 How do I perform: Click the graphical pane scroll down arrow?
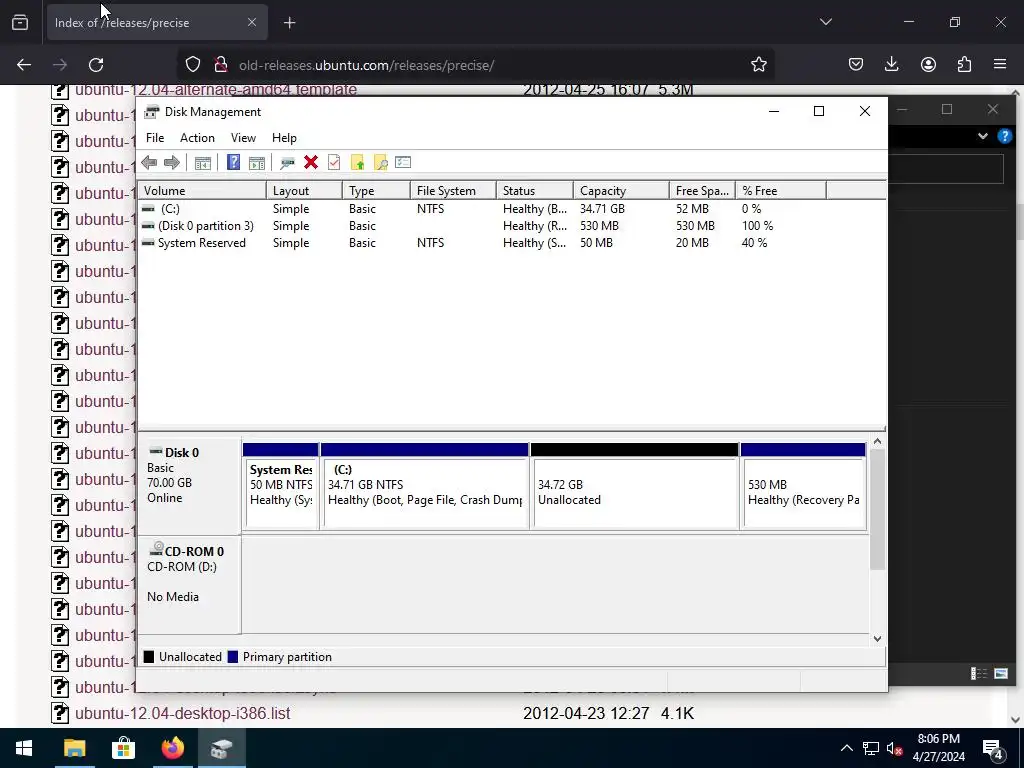(878, 639)
